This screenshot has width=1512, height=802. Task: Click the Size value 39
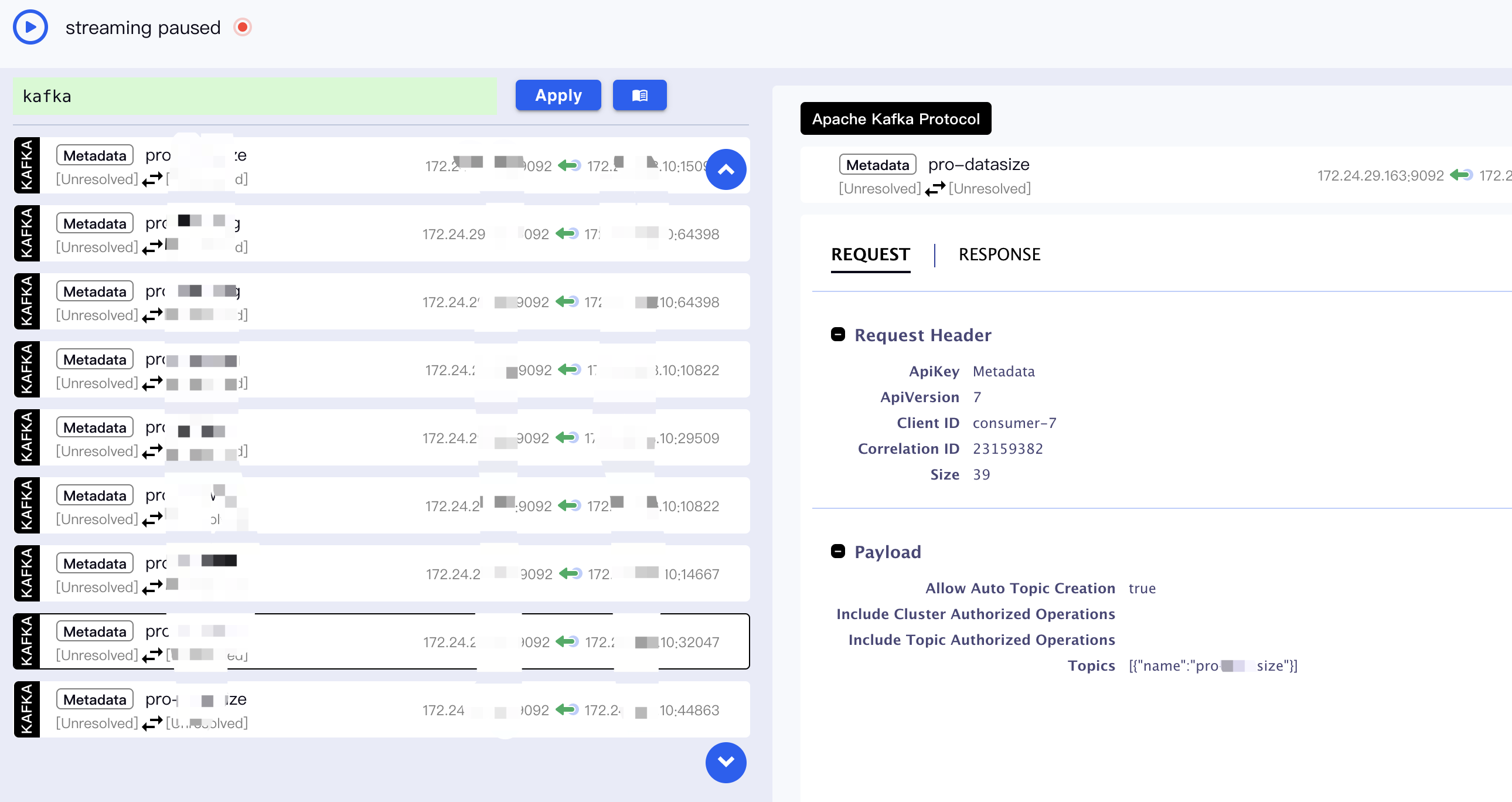tap(981, 474)
